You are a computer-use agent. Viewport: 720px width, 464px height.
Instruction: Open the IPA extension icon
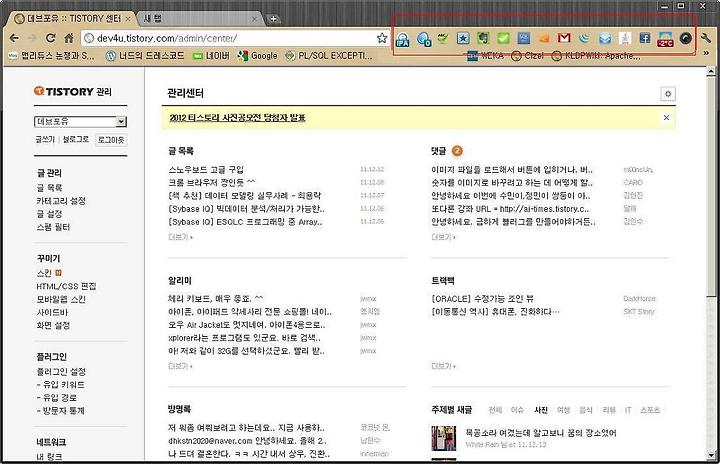tap(403, 40)
